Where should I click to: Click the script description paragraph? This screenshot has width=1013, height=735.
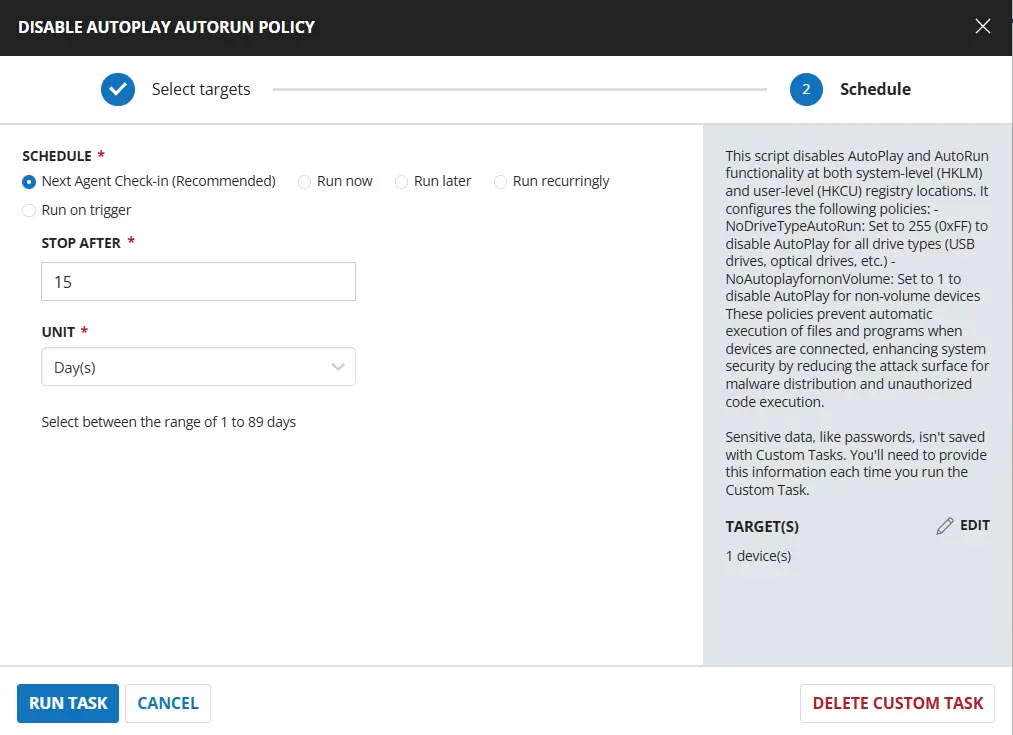click(857, 278)
